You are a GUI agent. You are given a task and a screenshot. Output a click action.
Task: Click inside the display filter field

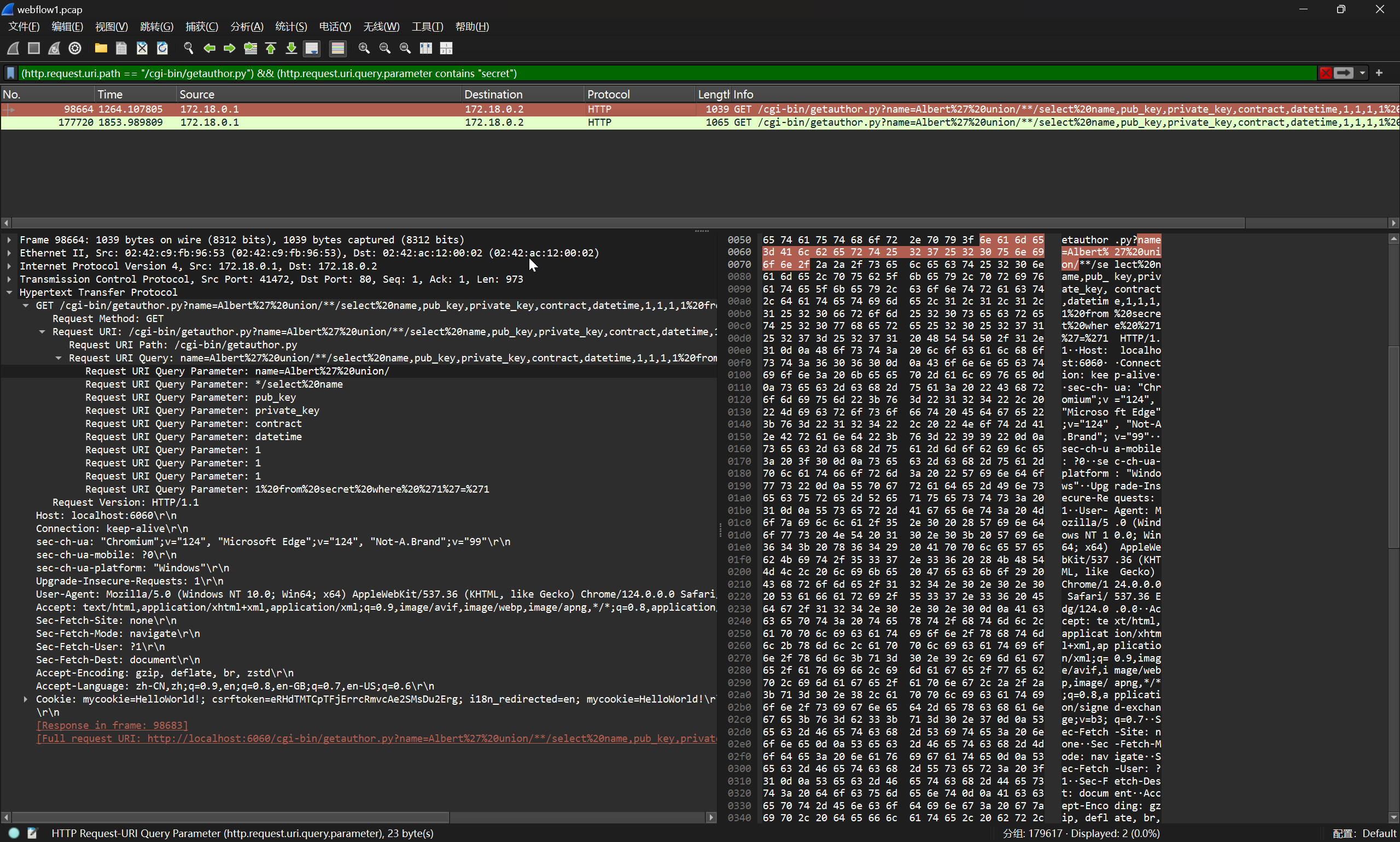667,73
